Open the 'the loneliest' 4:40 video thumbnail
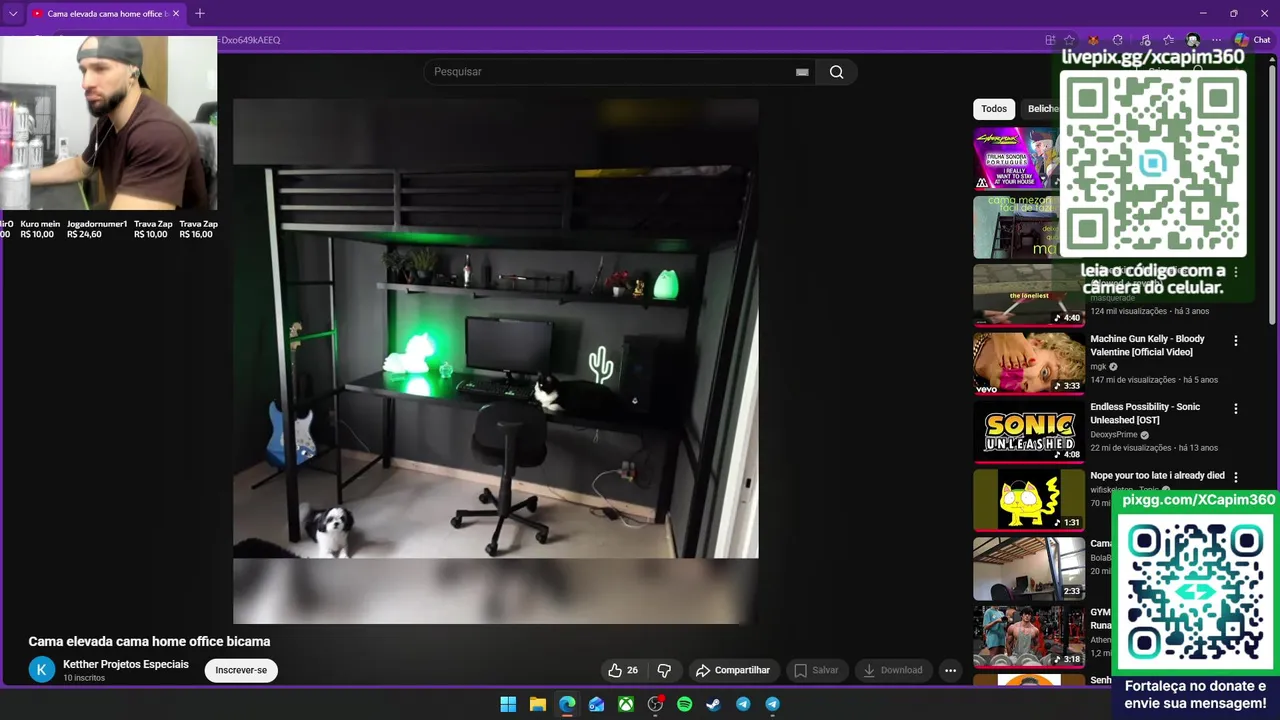Screen dimensions: 1280x720 tap(1029, 295)
